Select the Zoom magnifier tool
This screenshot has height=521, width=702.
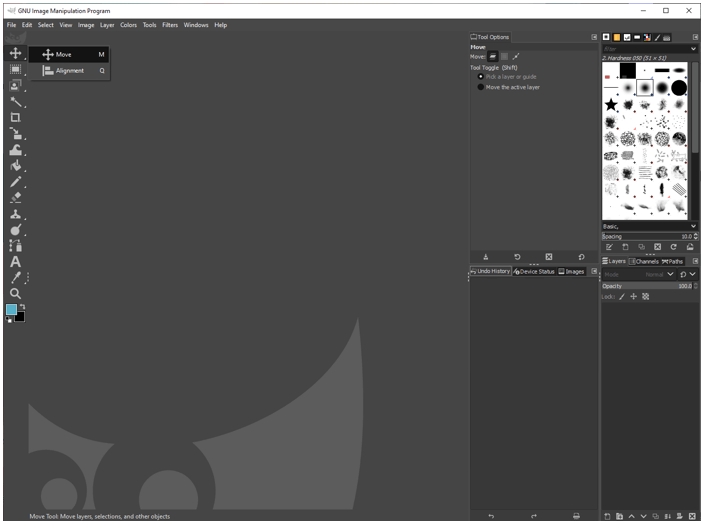pyautogui.click(x=15, y=294)
